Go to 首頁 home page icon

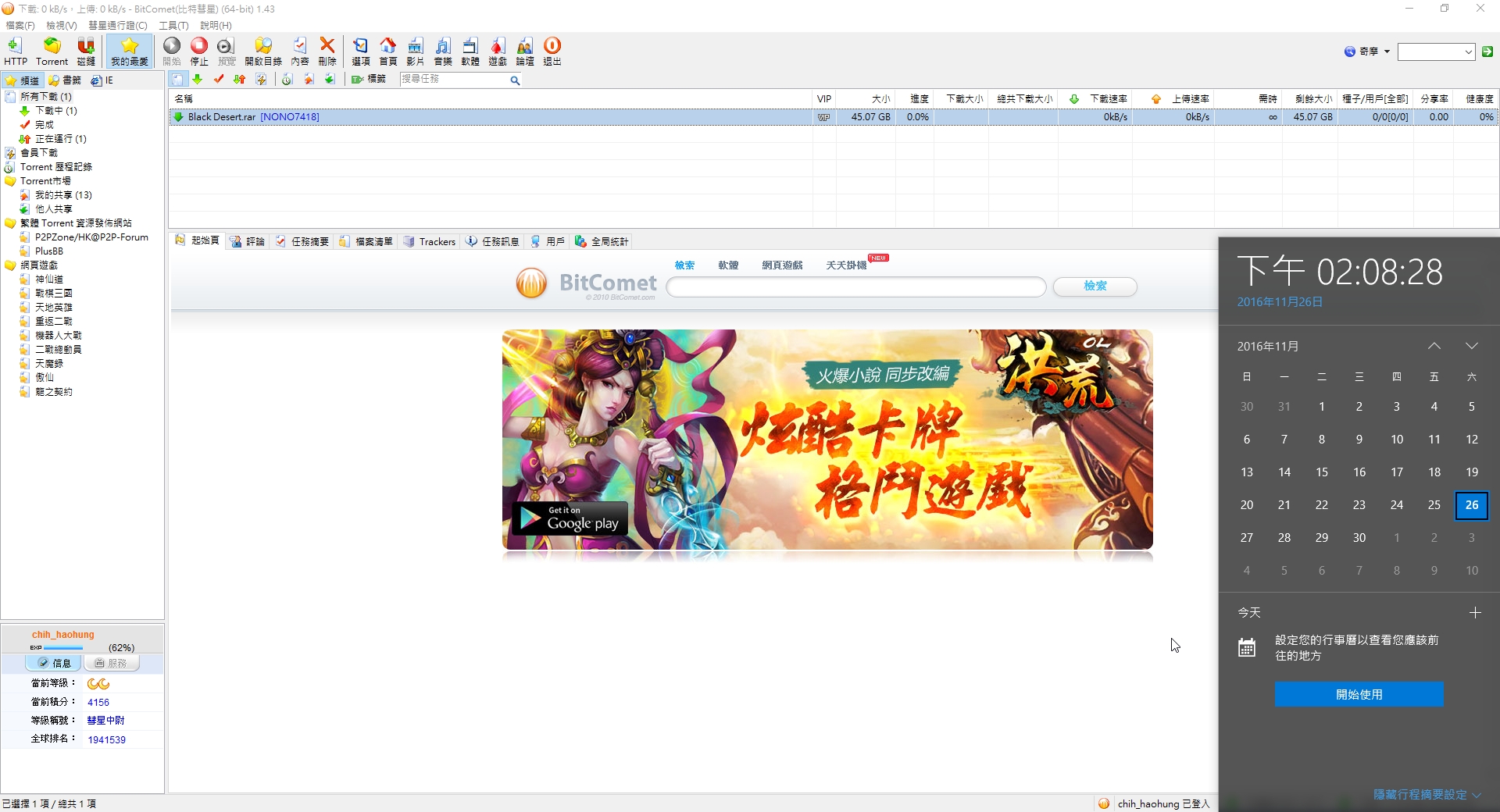pyautogui.click(x=387, y=52)
